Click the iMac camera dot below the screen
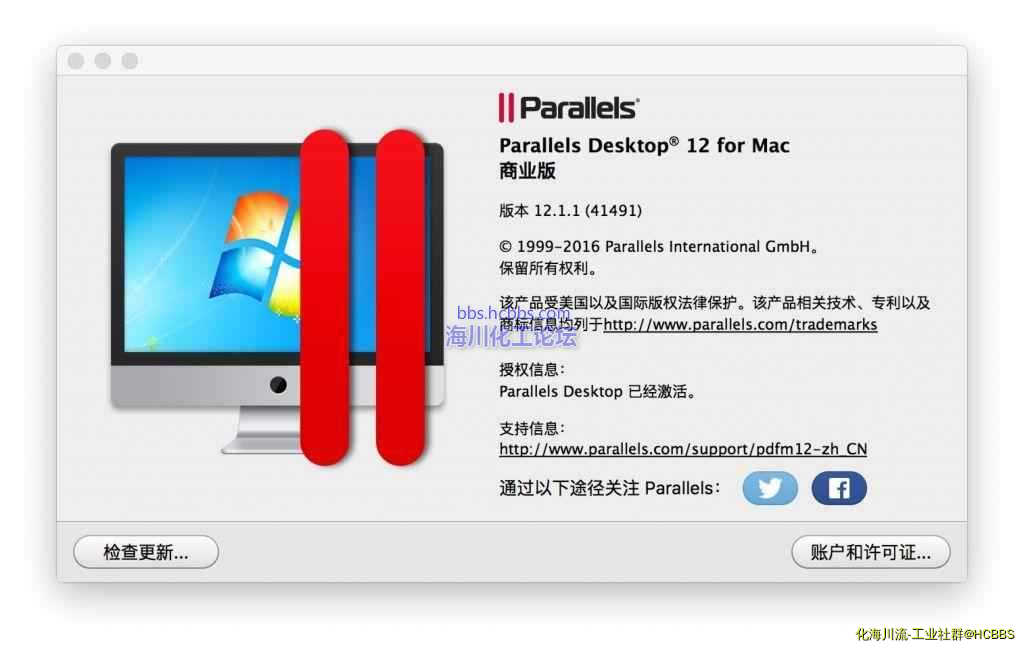Screen dimensions: 1024x650 click(278, 385)
